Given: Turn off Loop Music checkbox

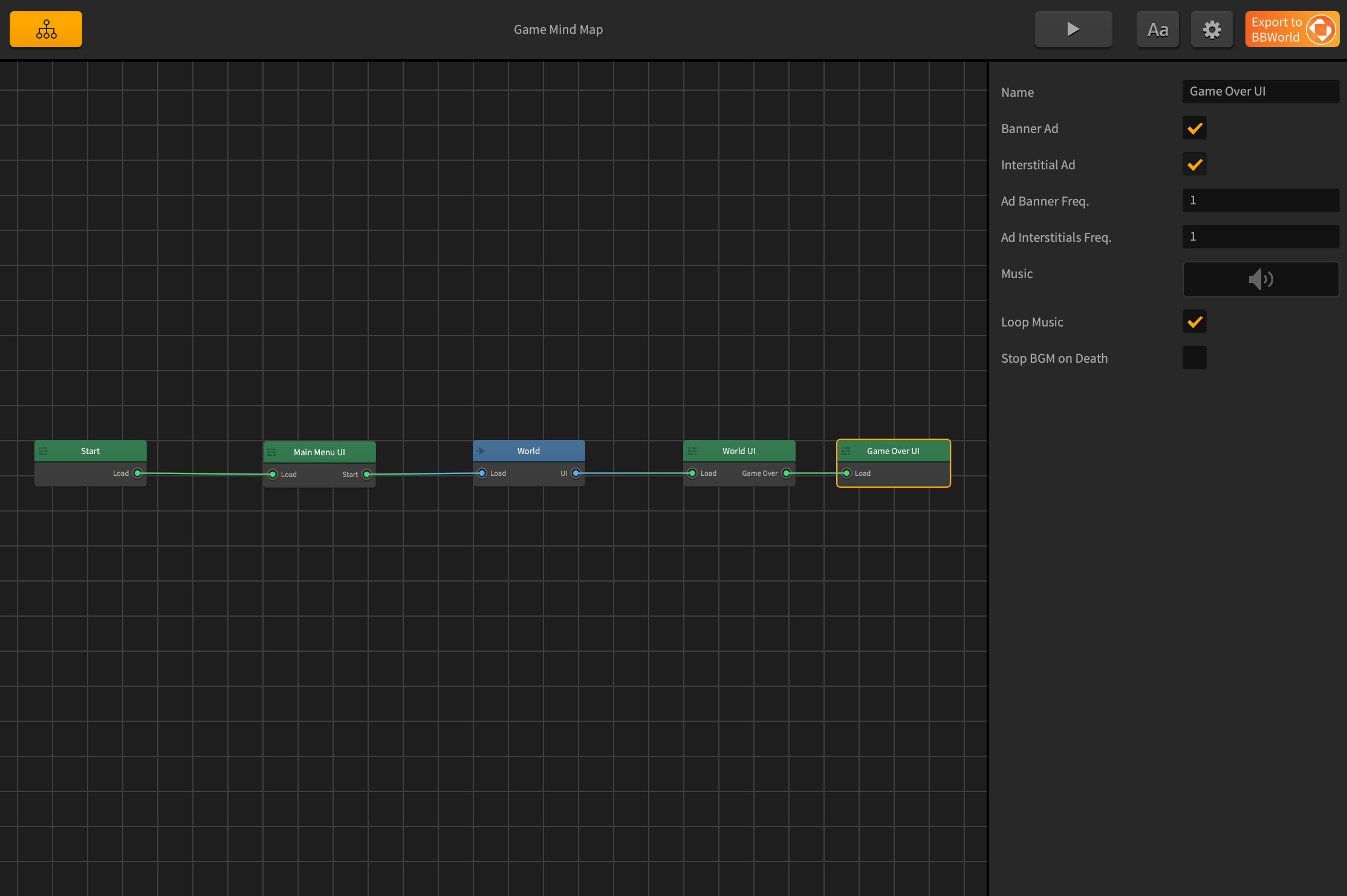Looking at the screenshot, I should point(1194,322).
